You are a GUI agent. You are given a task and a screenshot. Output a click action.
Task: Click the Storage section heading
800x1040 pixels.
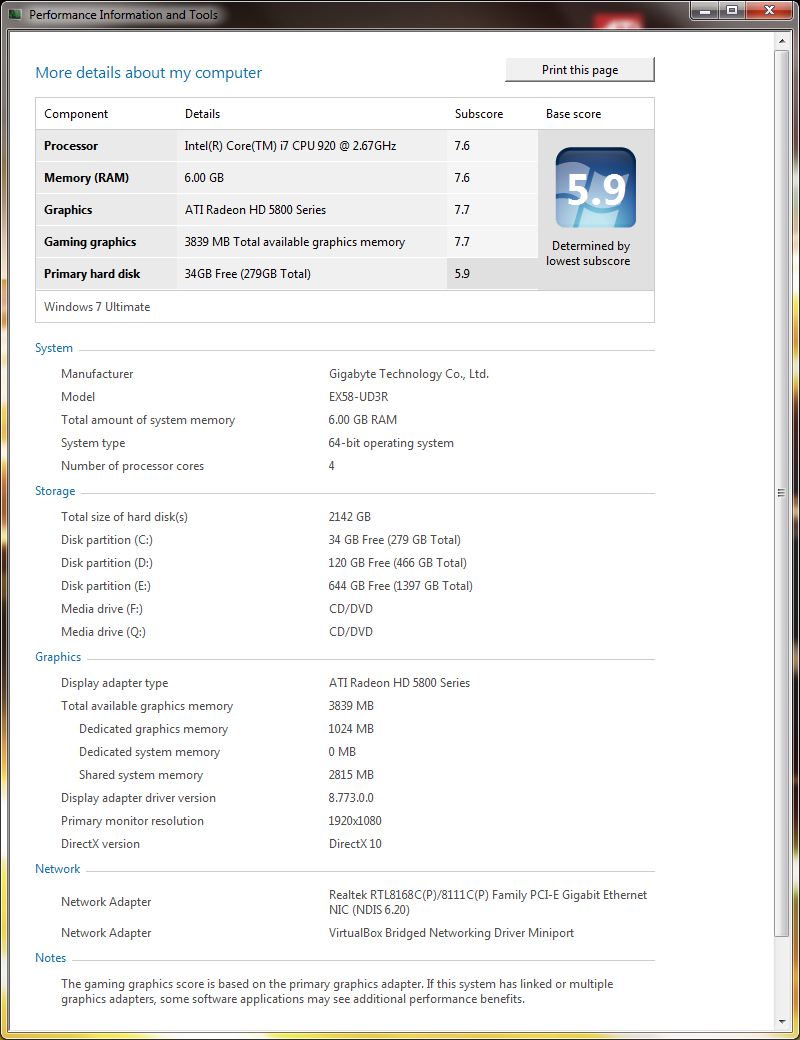coord(55,491)
